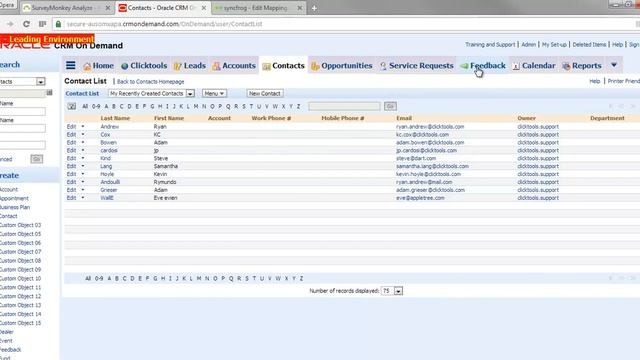
Task: Click the secure padlock icon in address bar
Action: point(58,24)
